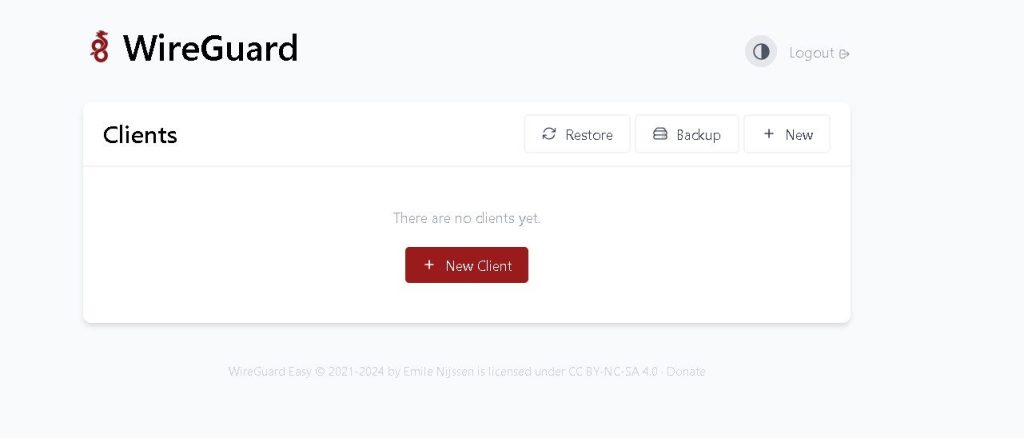Create a client with red New Client button
The width and height of the screenshot is (1024, 438).
466,265
